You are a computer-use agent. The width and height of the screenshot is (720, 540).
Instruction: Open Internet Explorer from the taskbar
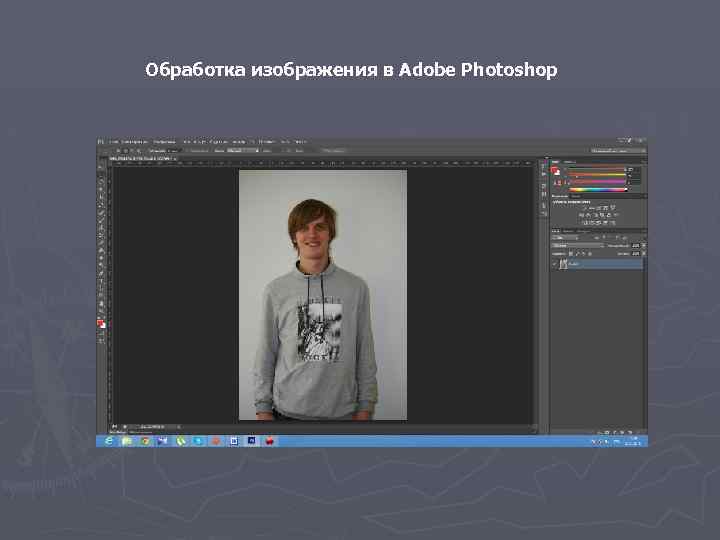coord(109,441)
